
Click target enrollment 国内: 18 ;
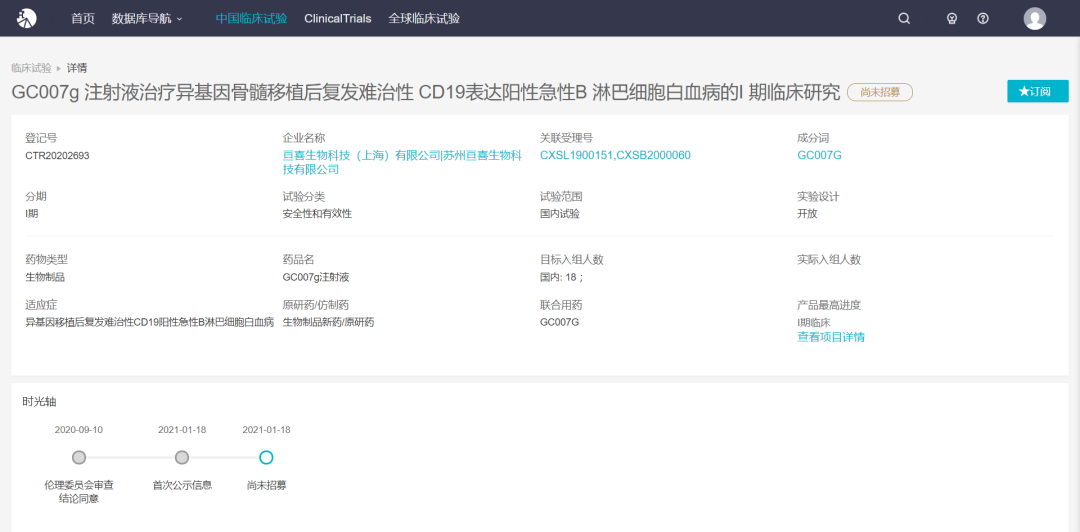point(561,277)
